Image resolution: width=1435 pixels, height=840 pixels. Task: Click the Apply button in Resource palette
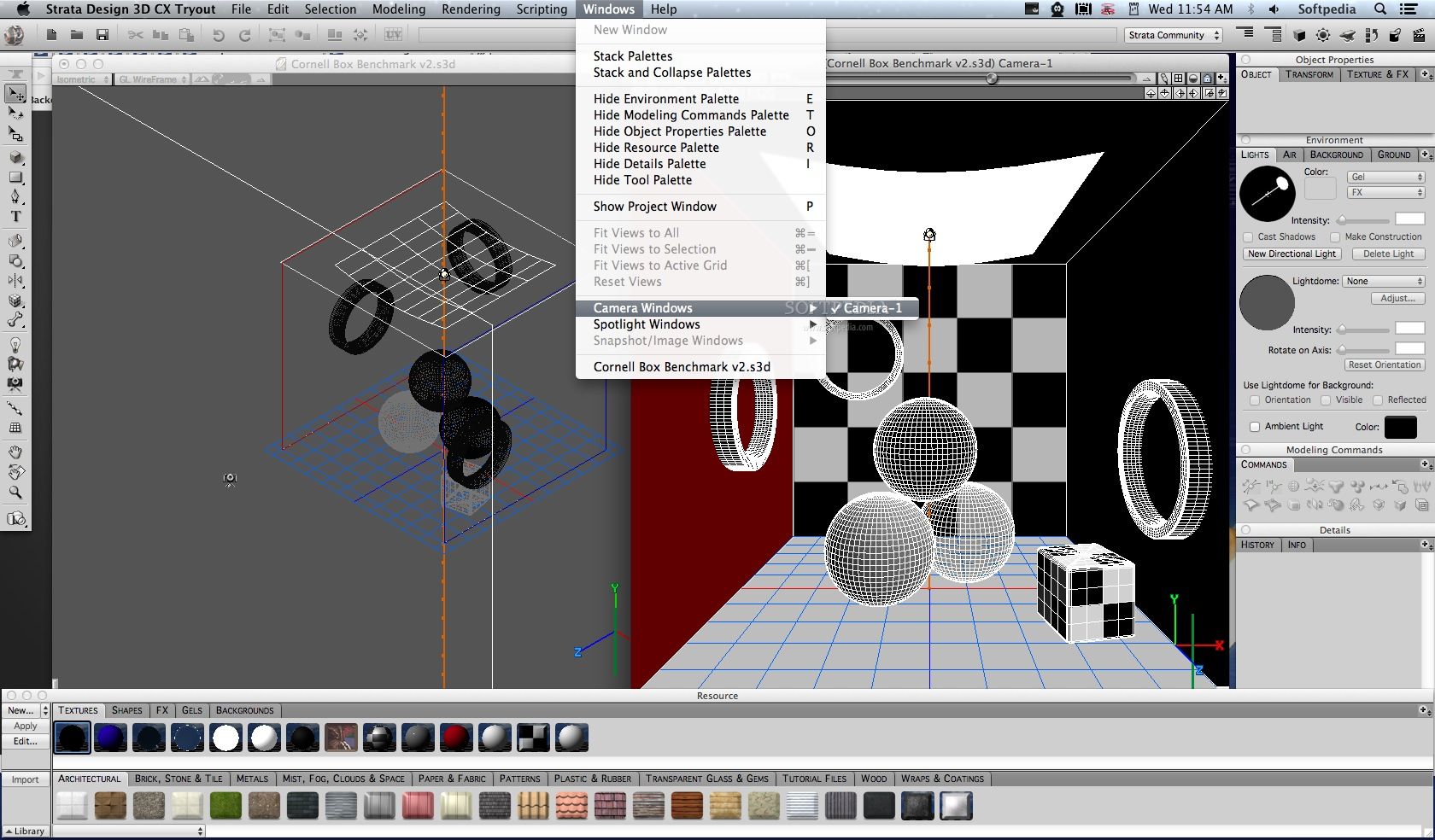tap(25, 726)
